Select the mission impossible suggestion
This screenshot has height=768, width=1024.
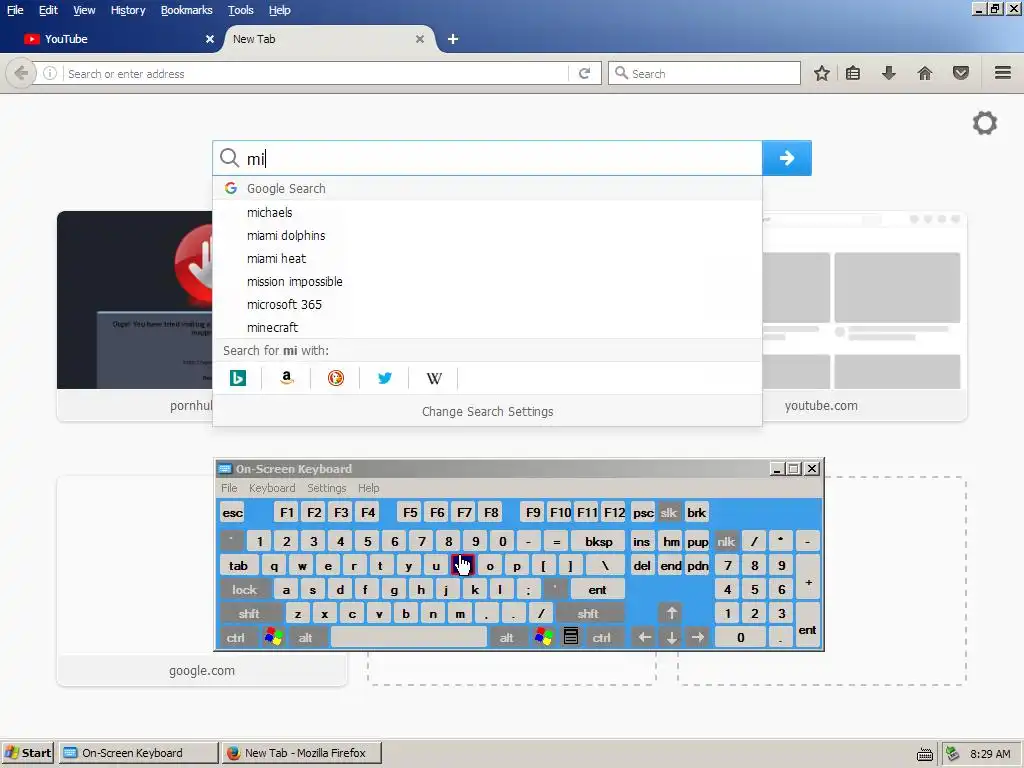coord(487,281)
